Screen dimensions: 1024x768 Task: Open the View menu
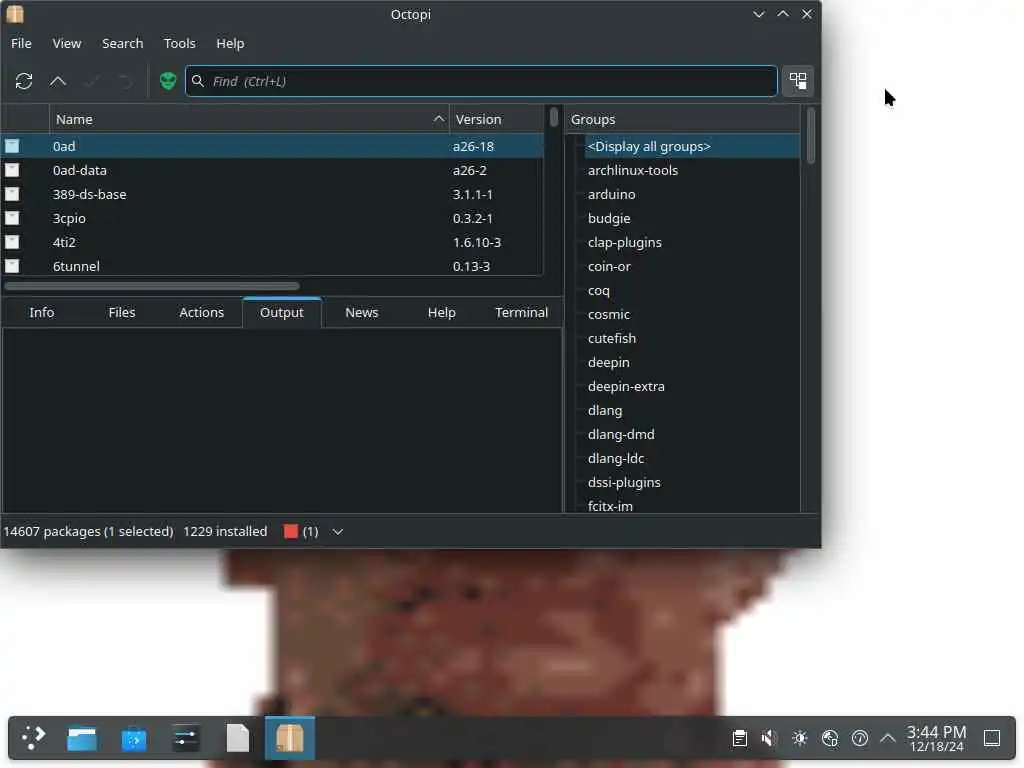(x=67, y=43)
